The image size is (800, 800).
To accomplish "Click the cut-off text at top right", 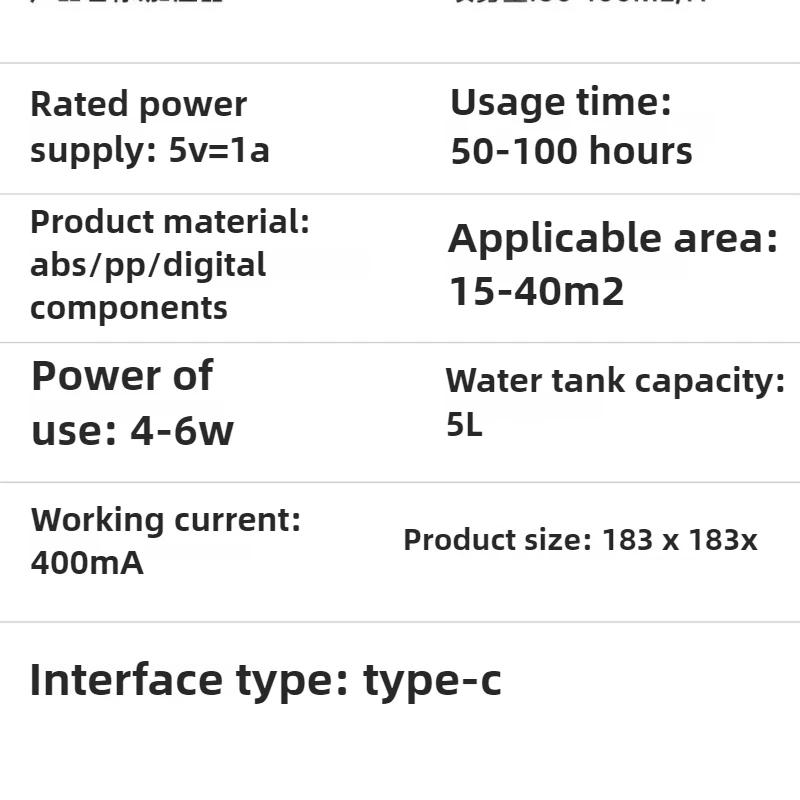I will click(580, 3).
